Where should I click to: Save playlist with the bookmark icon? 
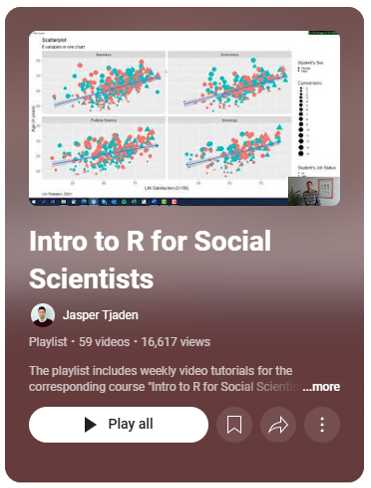click(x=234, y=425)
